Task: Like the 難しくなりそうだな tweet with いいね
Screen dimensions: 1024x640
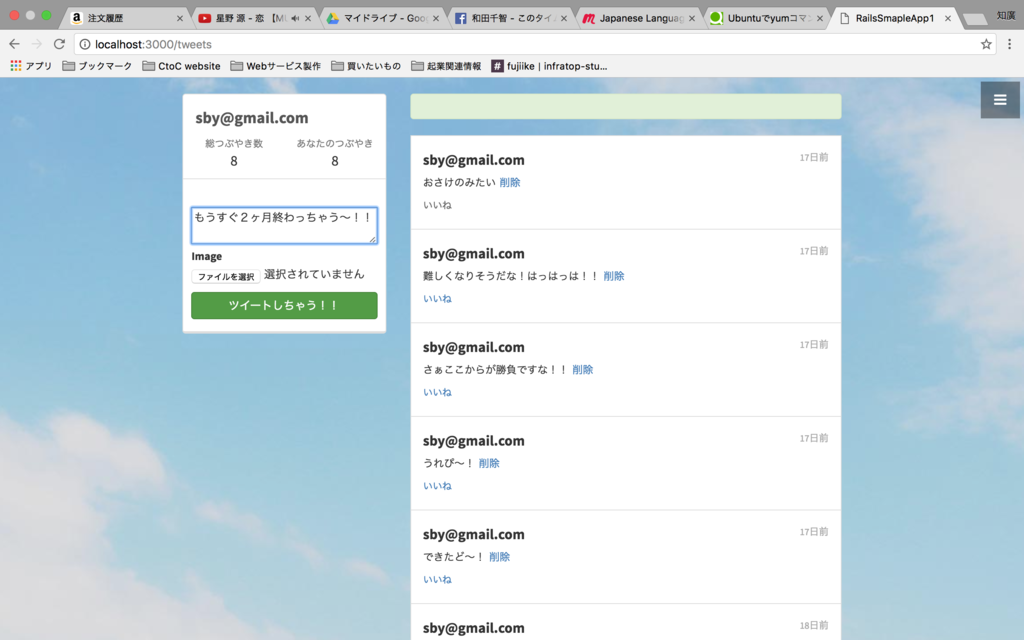Action: [437, 298]
